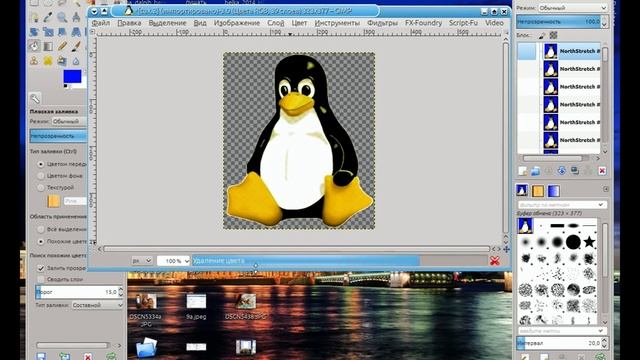Open the Изображение menu
This screenshot has height=360, width=640.
pos(237,23)
